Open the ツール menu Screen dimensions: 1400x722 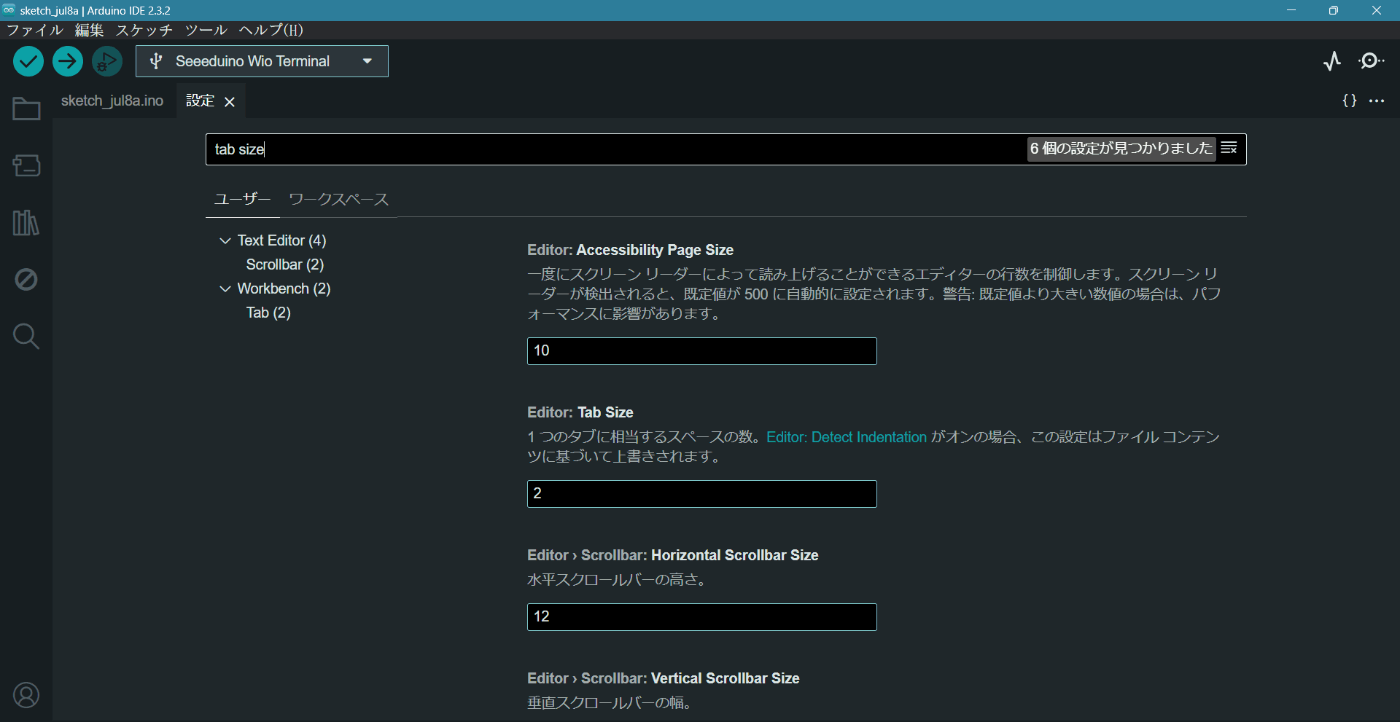[206, 30]
